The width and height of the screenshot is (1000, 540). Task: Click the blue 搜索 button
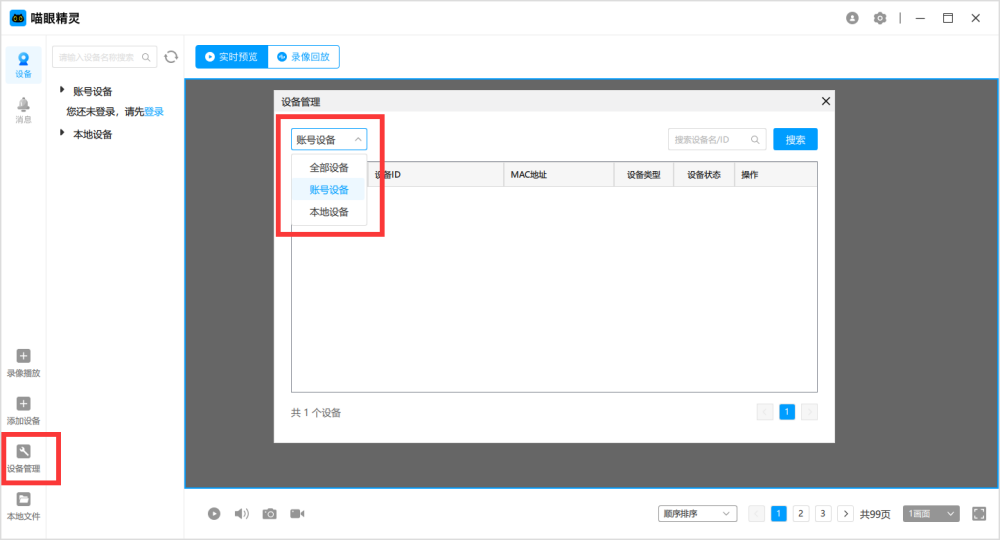click(795, 140)
